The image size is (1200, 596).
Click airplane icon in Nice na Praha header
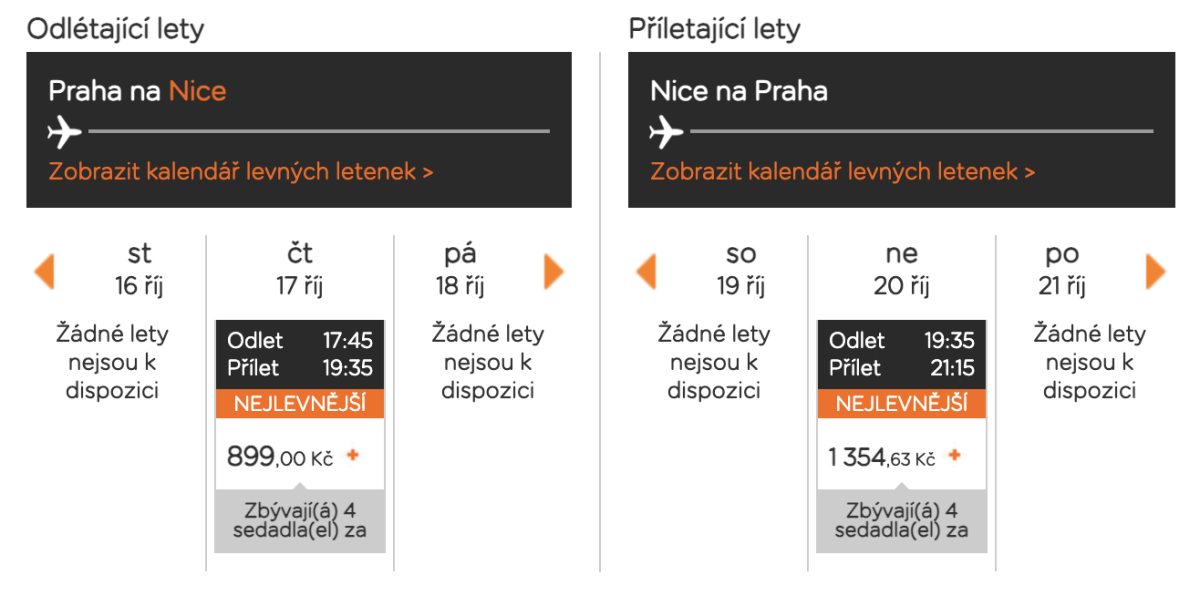point(667,131)
